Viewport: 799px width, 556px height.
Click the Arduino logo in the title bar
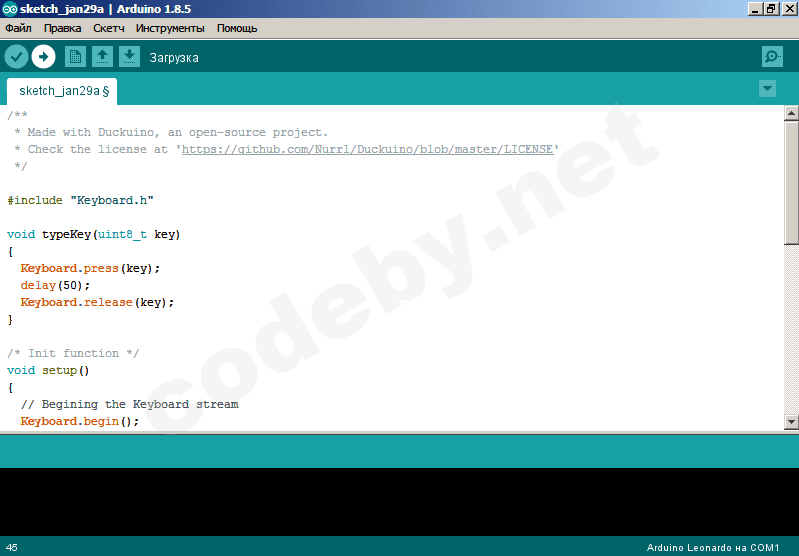point(9,9)
